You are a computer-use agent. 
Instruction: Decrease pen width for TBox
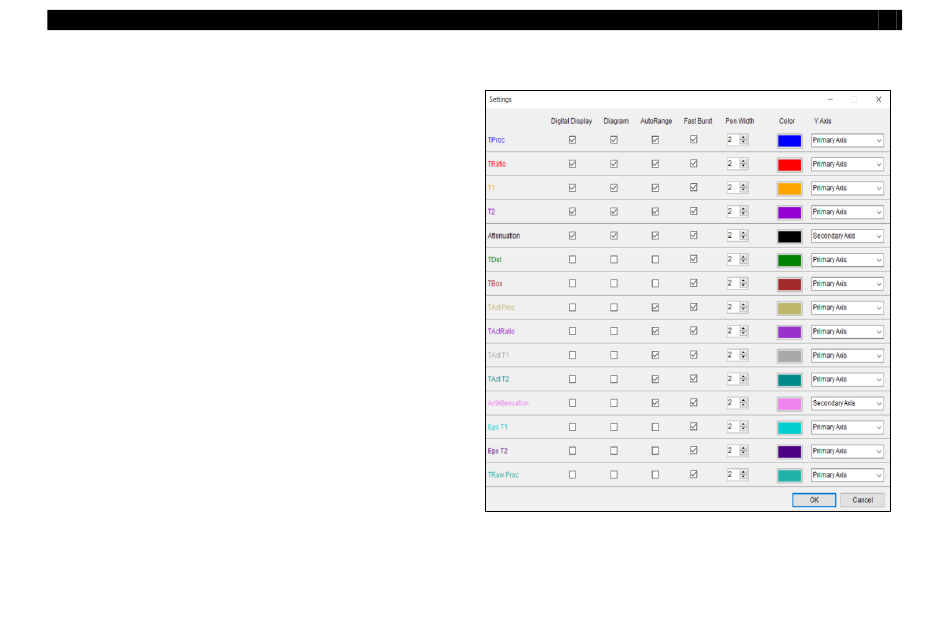pyautogui.click(x=743, y=286)
